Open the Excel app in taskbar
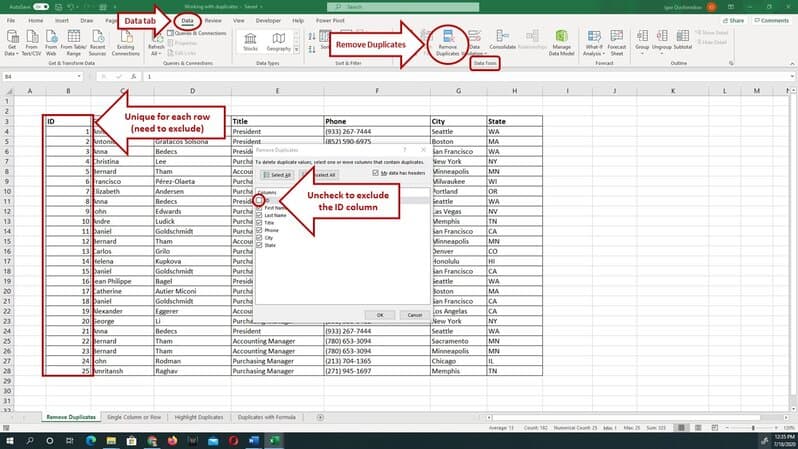This screenshot has height=449, width=798. pos(274,440)
